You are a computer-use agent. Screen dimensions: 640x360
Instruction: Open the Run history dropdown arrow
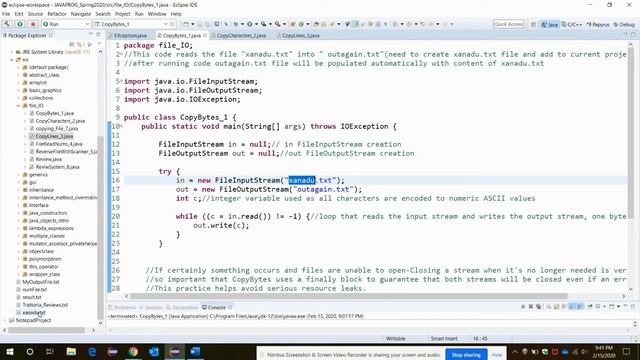(256, 24)
